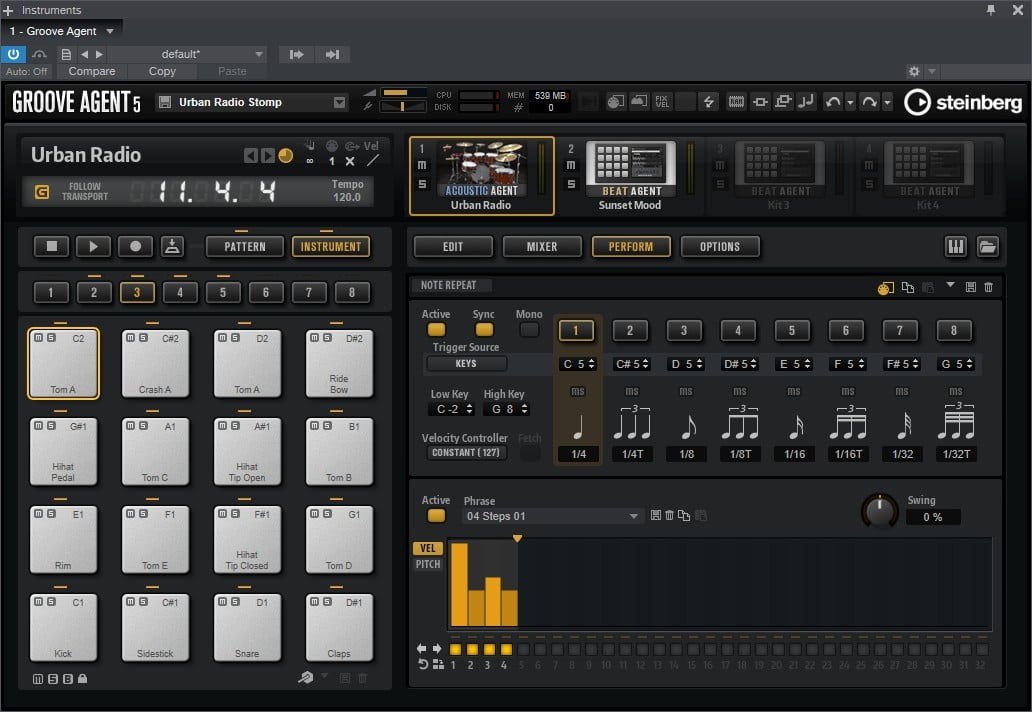The image size is (1032, 712).
Task: Click the Compare button
Action: 91,71
